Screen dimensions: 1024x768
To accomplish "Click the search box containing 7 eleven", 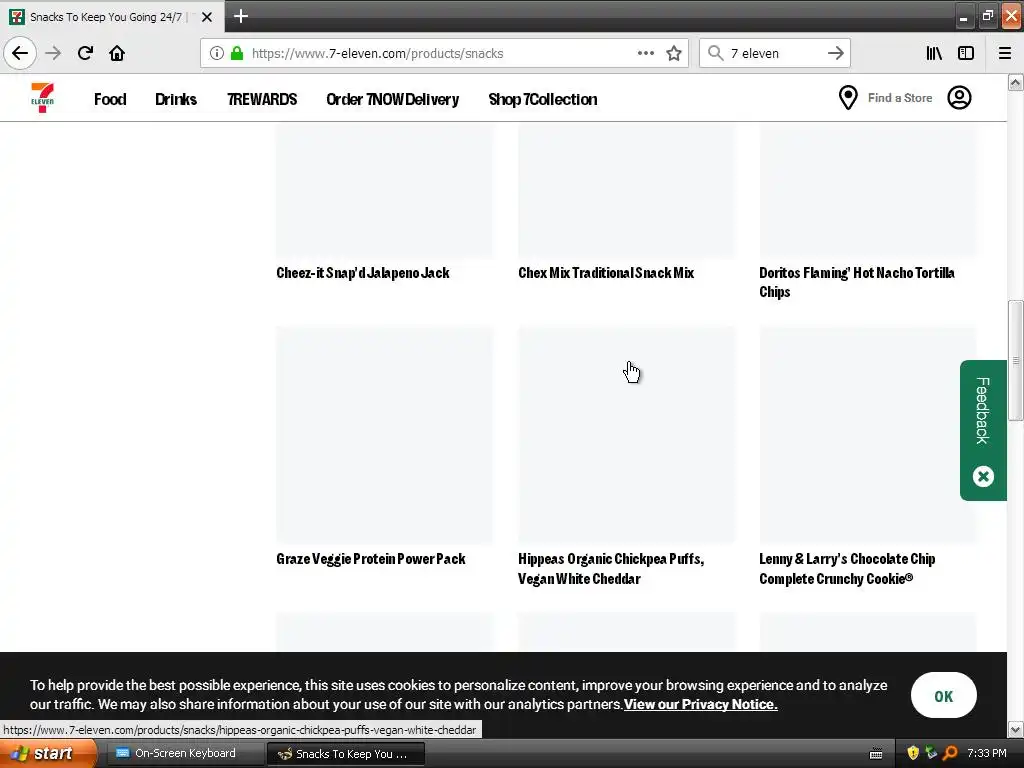I will pyautogui.click(x=774, y=53).
